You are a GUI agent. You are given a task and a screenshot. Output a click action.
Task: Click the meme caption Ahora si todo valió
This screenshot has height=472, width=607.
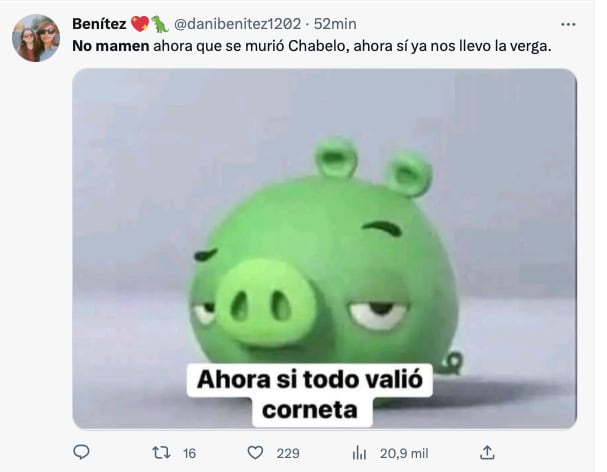pos(309,379)
